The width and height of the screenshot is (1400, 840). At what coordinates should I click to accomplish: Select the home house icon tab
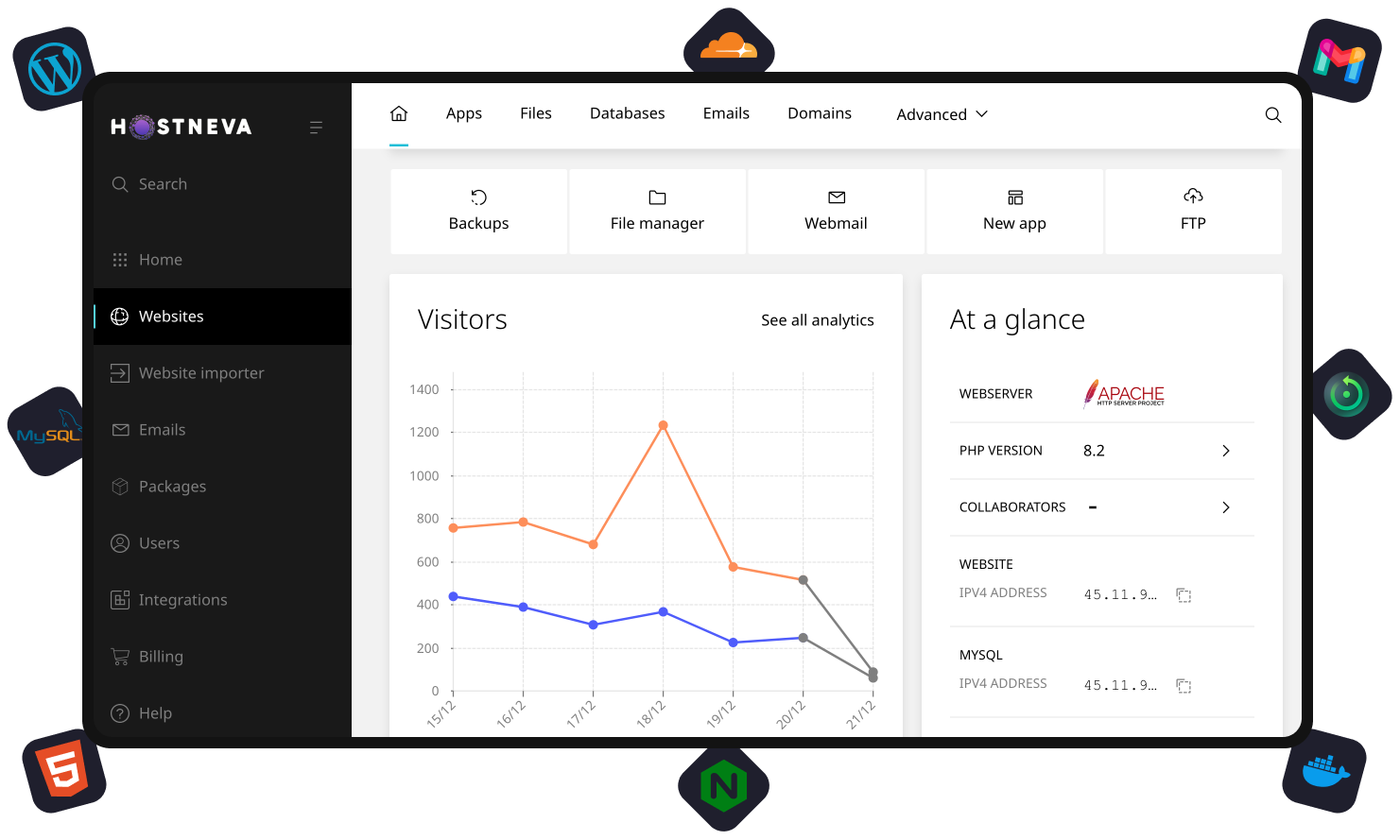coord(398,113)
